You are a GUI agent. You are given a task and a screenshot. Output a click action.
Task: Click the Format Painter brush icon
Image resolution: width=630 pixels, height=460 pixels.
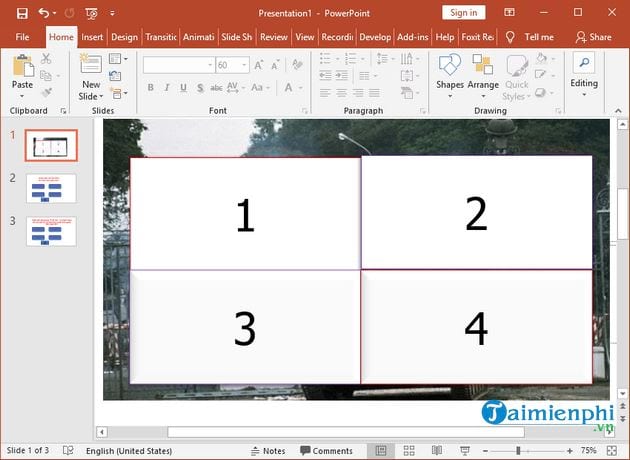(x=47, y=93)
